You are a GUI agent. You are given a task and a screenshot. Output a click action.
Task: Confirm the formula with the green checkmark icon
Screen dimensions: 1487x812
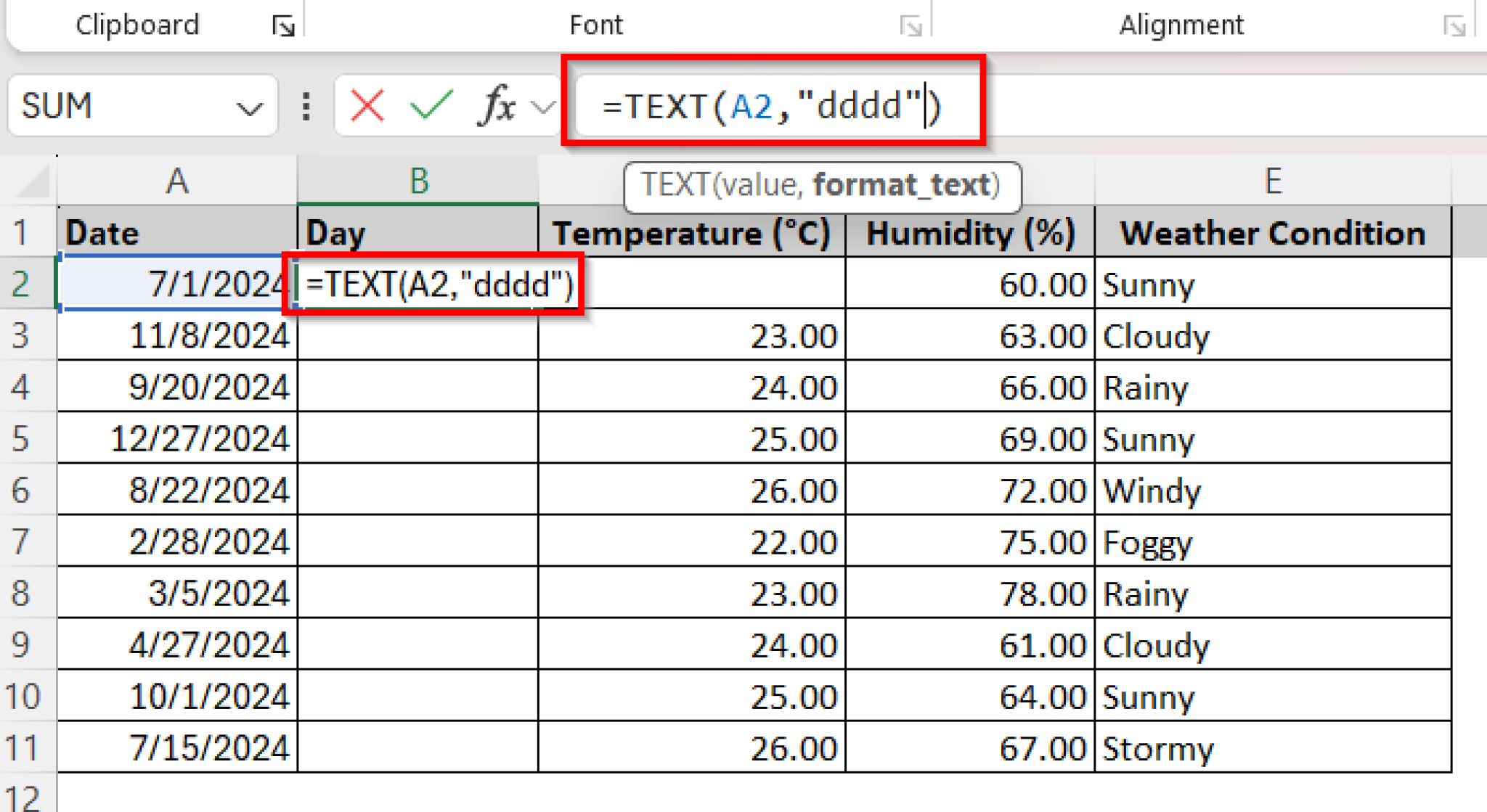pos(430,106)
